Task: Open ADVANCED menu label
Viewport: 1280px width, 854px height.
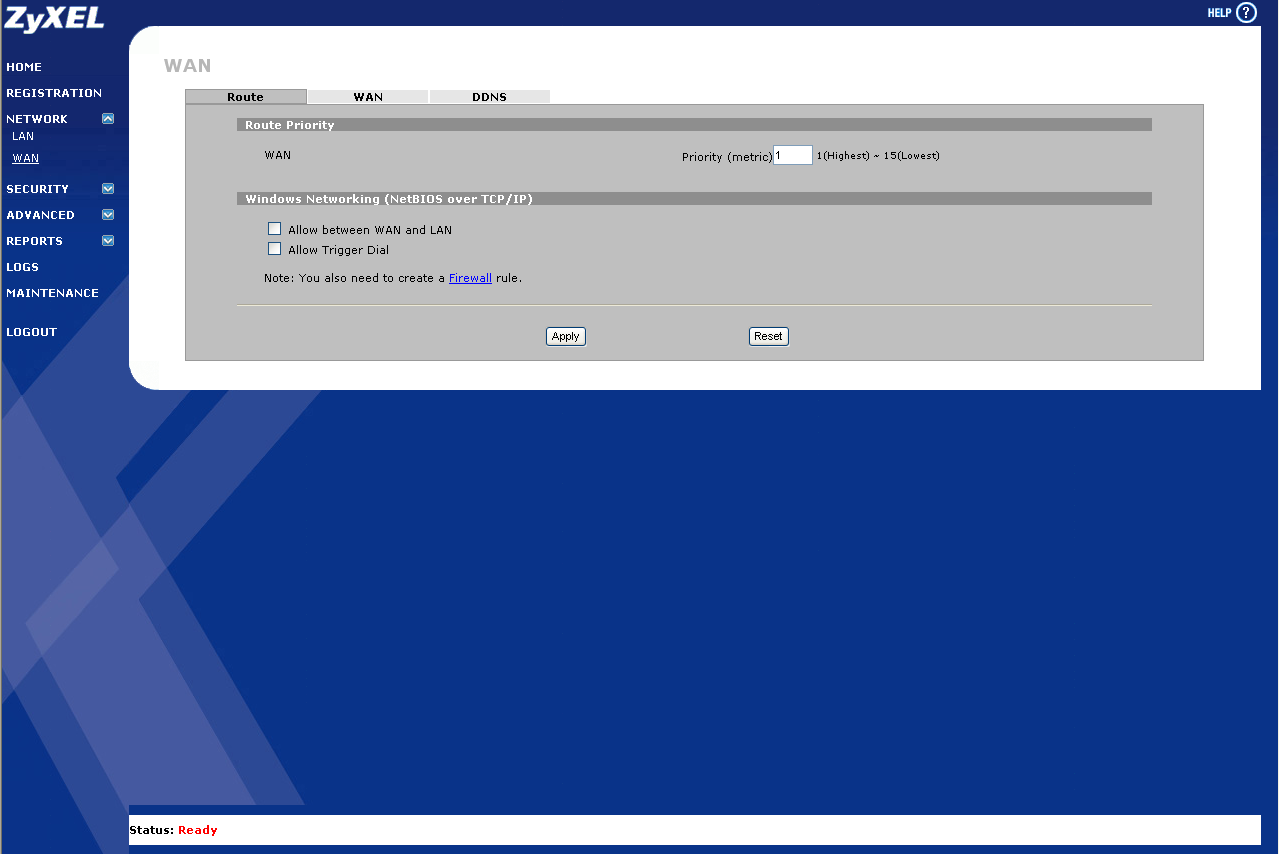Action: point(41,215)
